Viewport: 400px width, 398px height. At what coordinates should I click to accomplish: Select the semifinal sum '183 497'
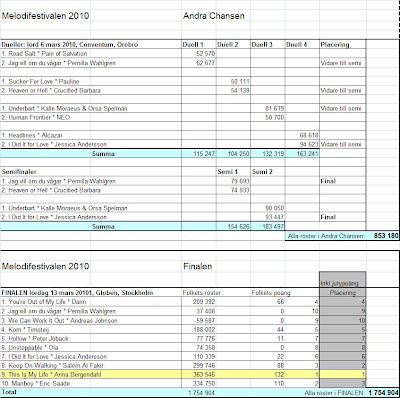point(273,226)
